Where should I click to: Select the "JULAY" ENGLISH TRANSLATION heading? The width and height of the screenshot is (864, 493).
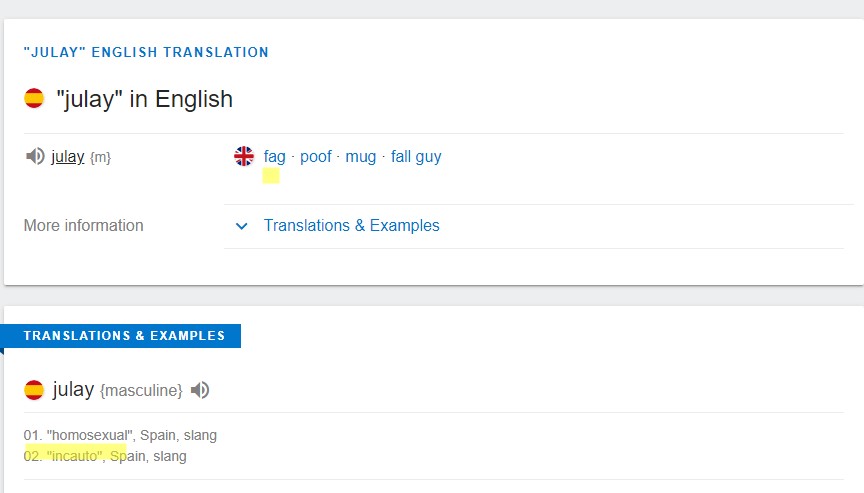click(x=146, y=52)
